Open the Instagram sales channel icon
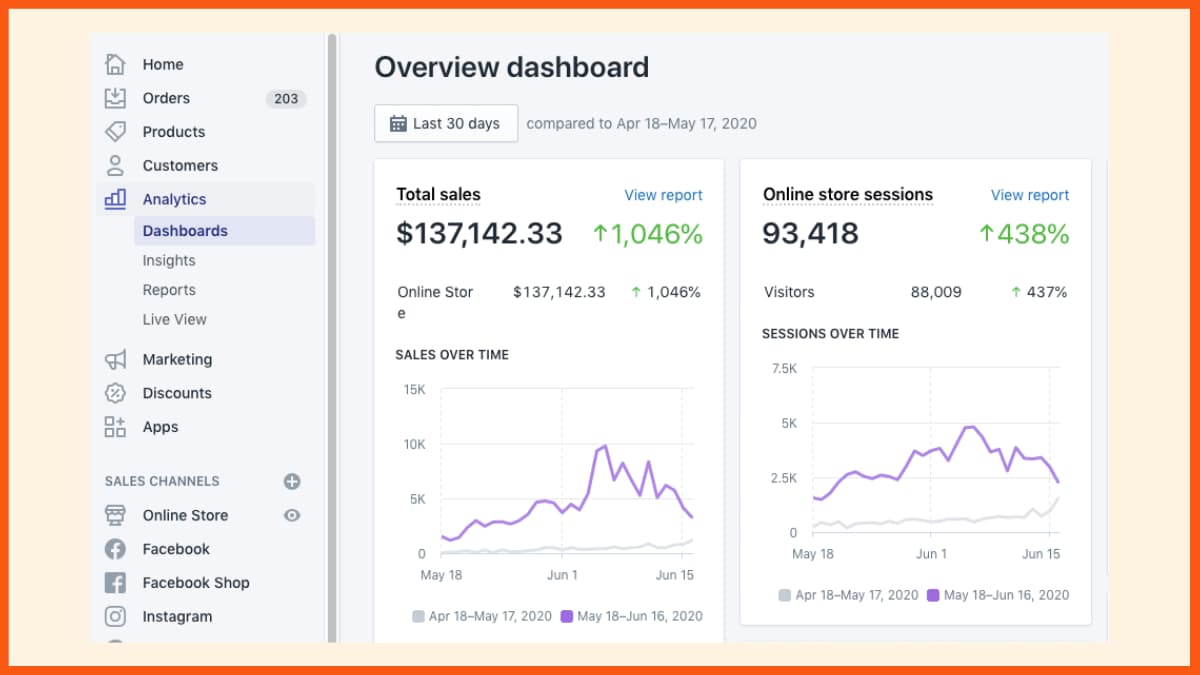 [x=115, y=617]
